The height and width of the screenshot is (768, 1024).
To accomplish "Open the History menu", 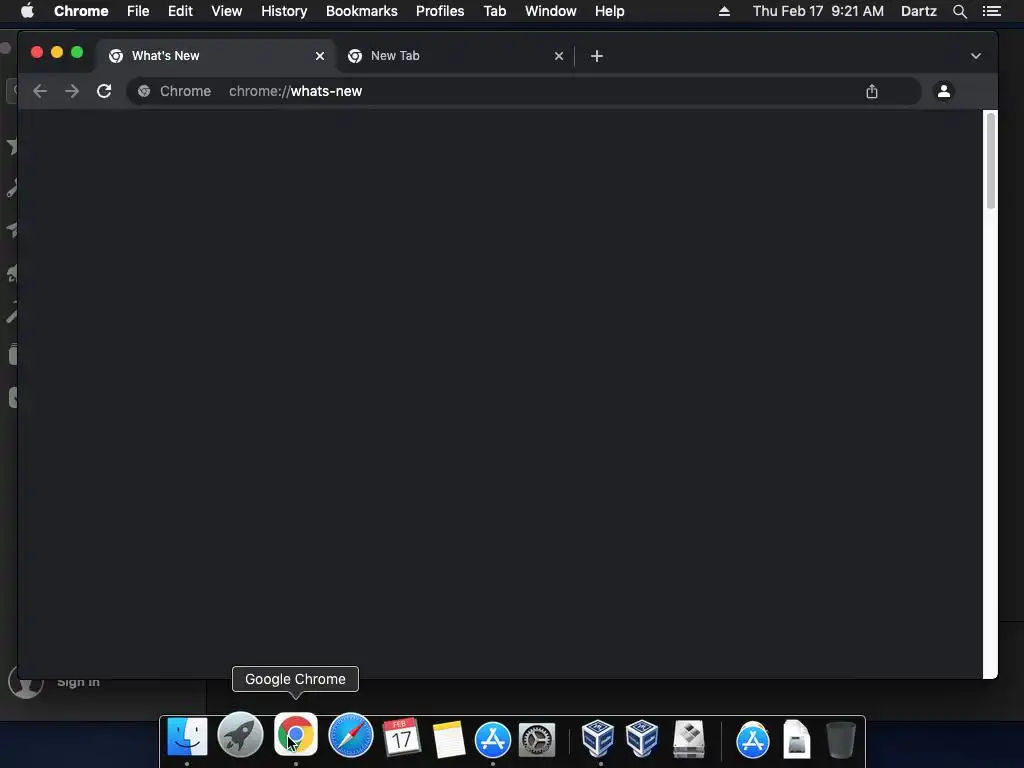I will 284,11.
